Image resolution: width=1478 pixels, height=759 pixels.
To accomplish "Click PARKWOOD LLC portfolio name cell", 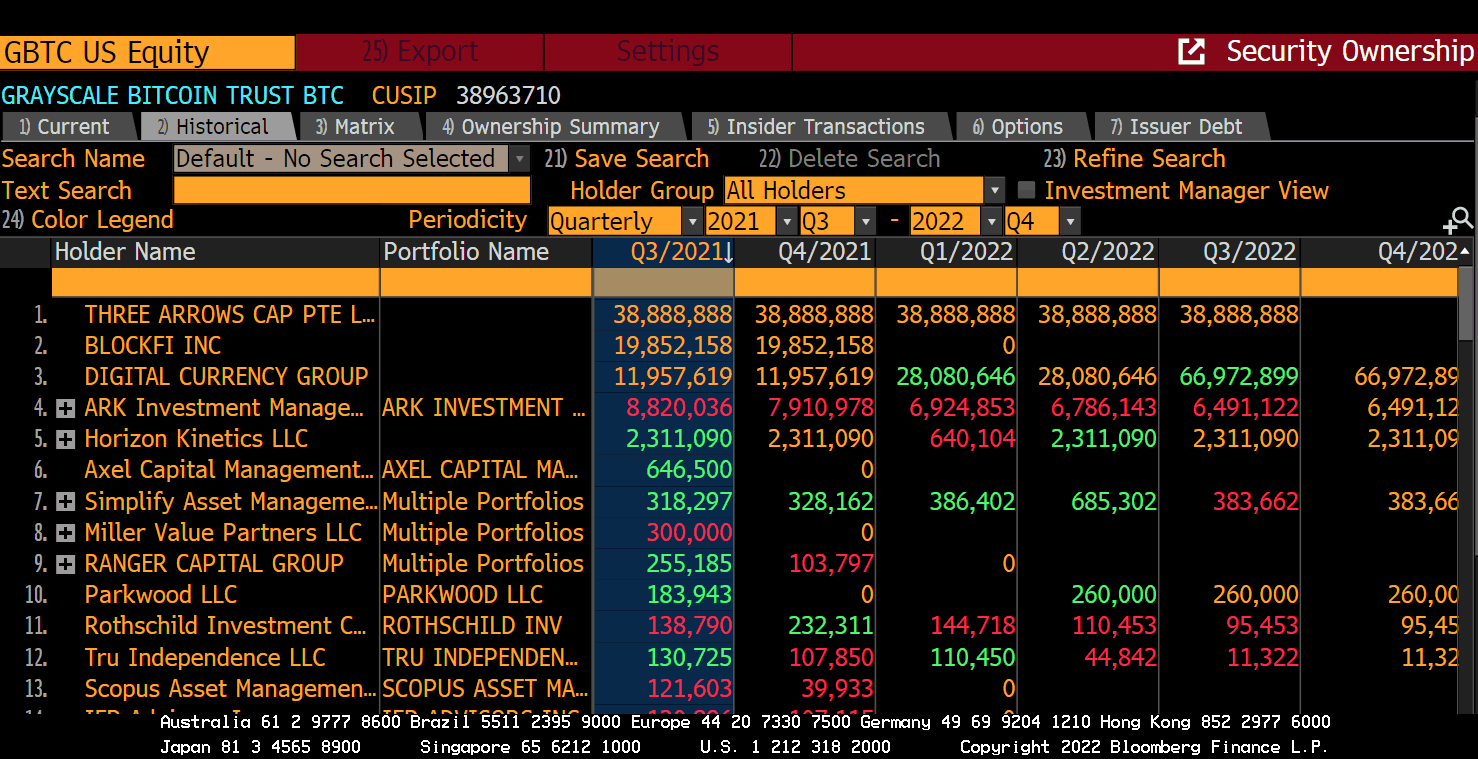I will pos(462,595).
